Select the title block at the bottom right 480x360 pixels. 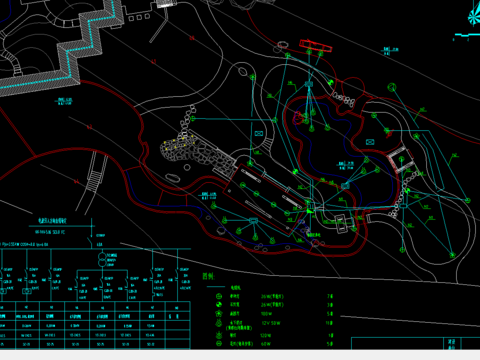click(x=416, y=343)
